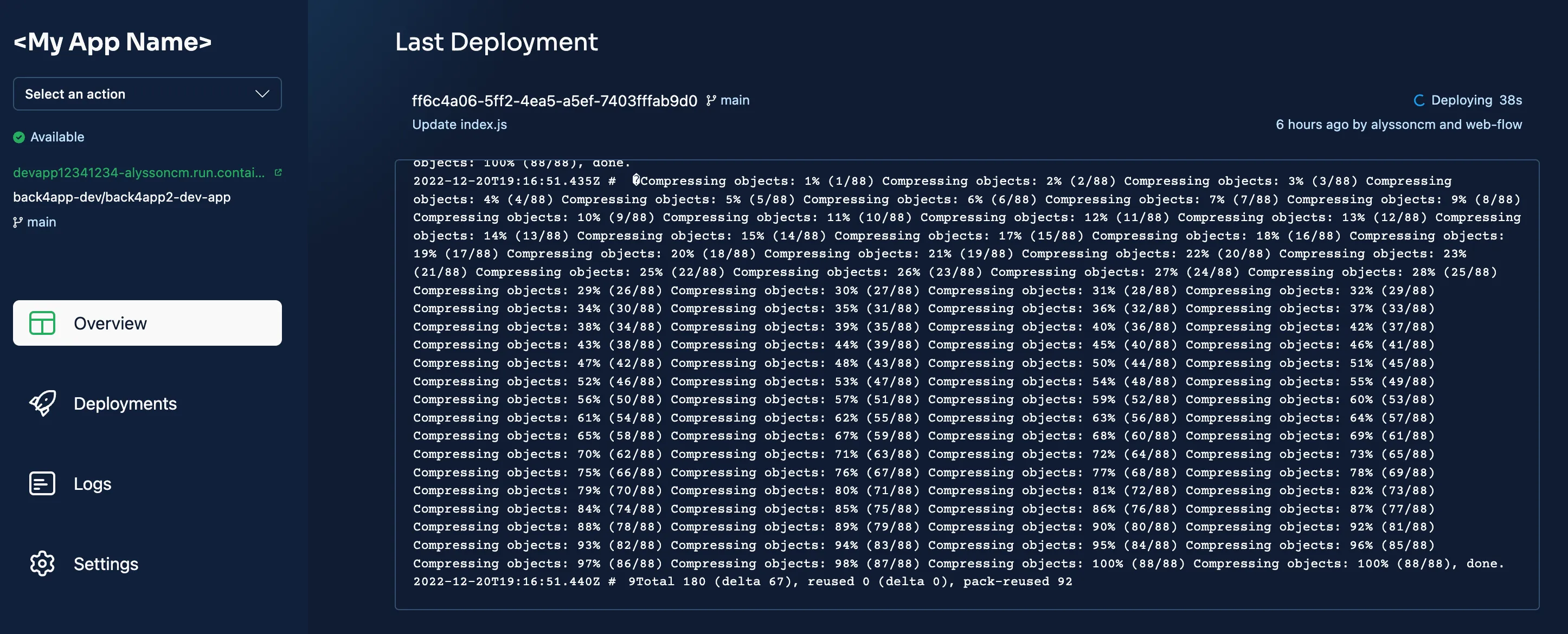Open the back4app-dev/back4app2-dev-app repository text
The image size is (1568, 634).
[122, 197]
